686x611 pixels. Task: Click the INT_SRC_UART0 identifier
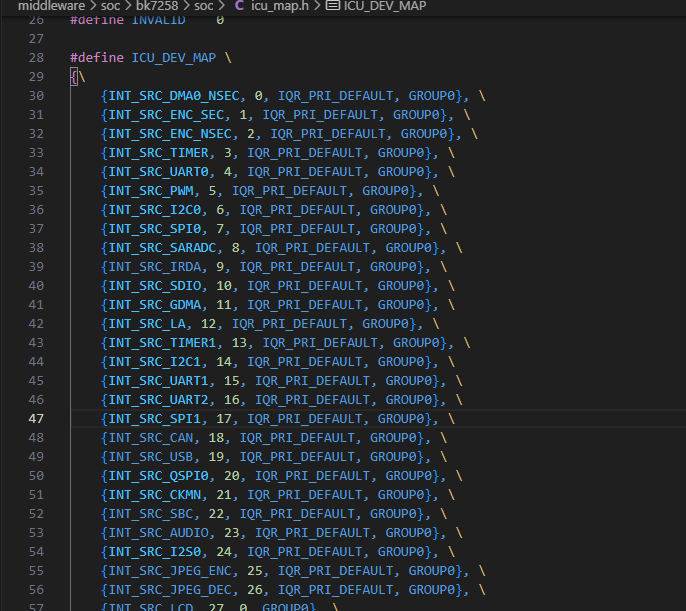[158, 171]
